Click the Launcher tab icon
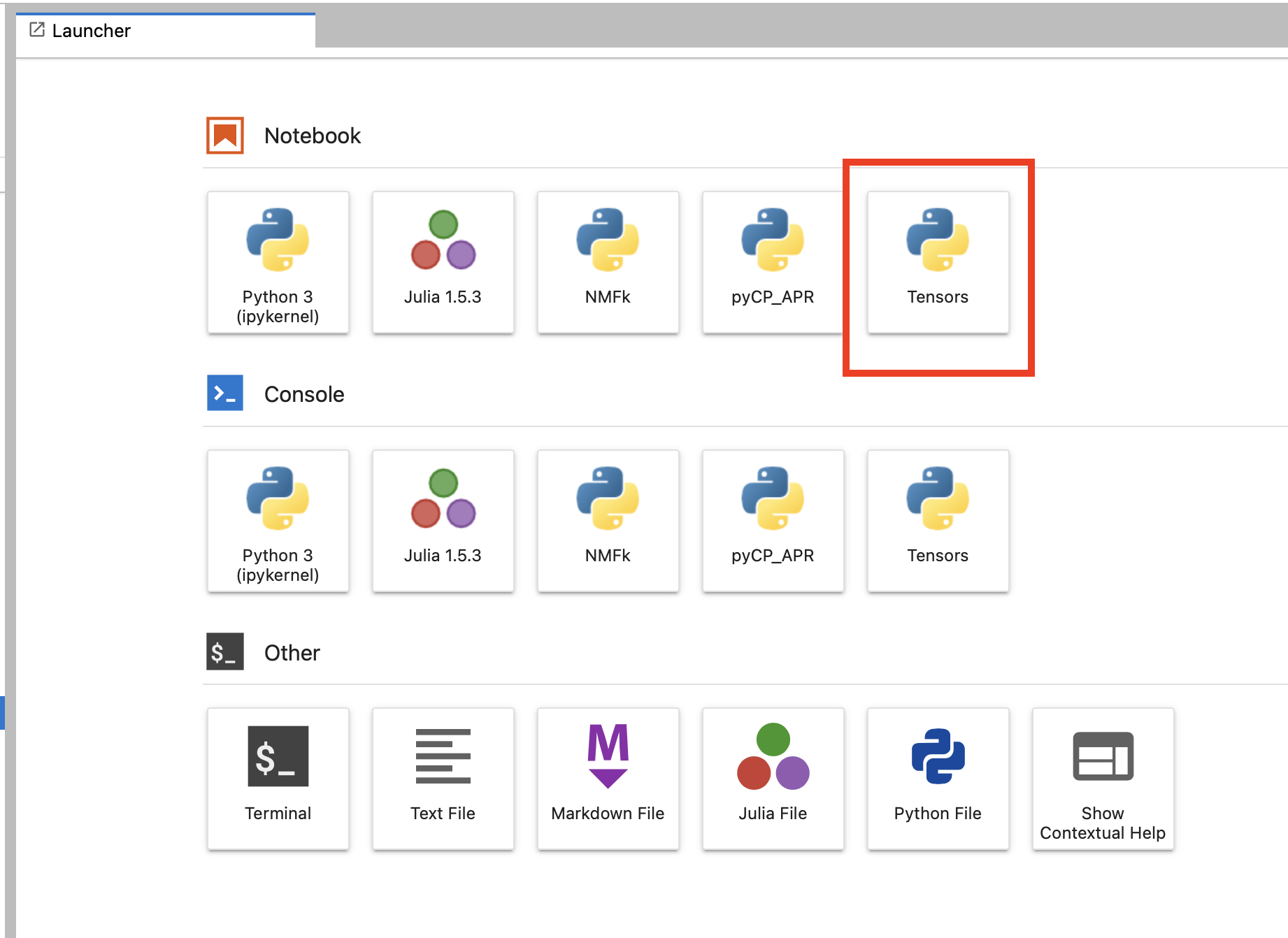This screenshot has height=938, width=1288. tap(37, 30)
